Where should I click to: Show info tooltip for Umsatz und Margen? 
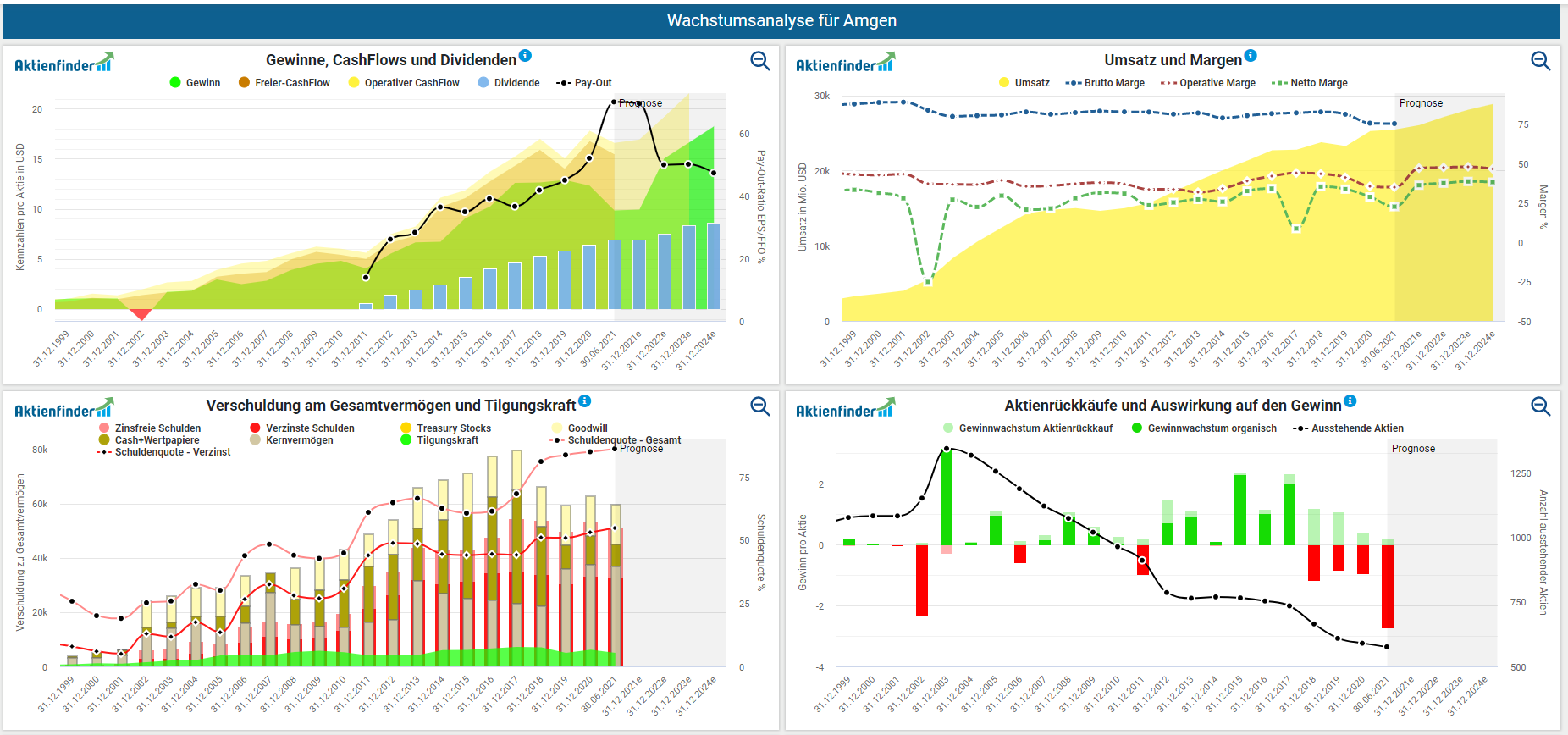point(1251,56)
